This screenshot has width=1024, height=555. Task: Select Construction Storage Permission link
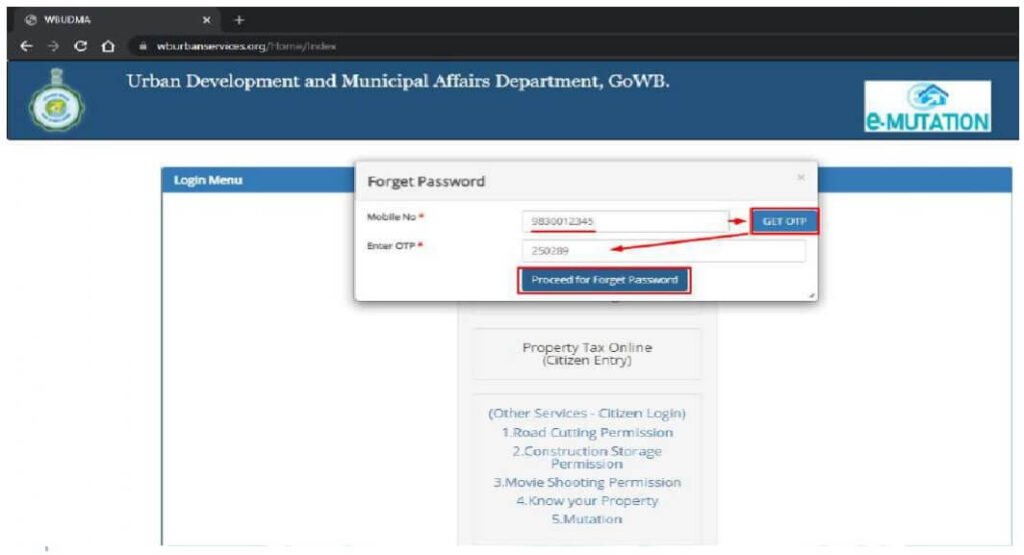(x=586, y=457)
